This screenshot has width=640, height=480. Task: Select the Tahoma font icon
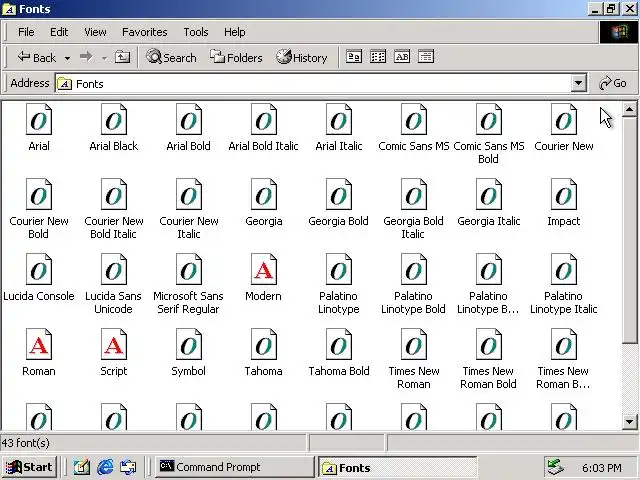click(x=264, y=344)
